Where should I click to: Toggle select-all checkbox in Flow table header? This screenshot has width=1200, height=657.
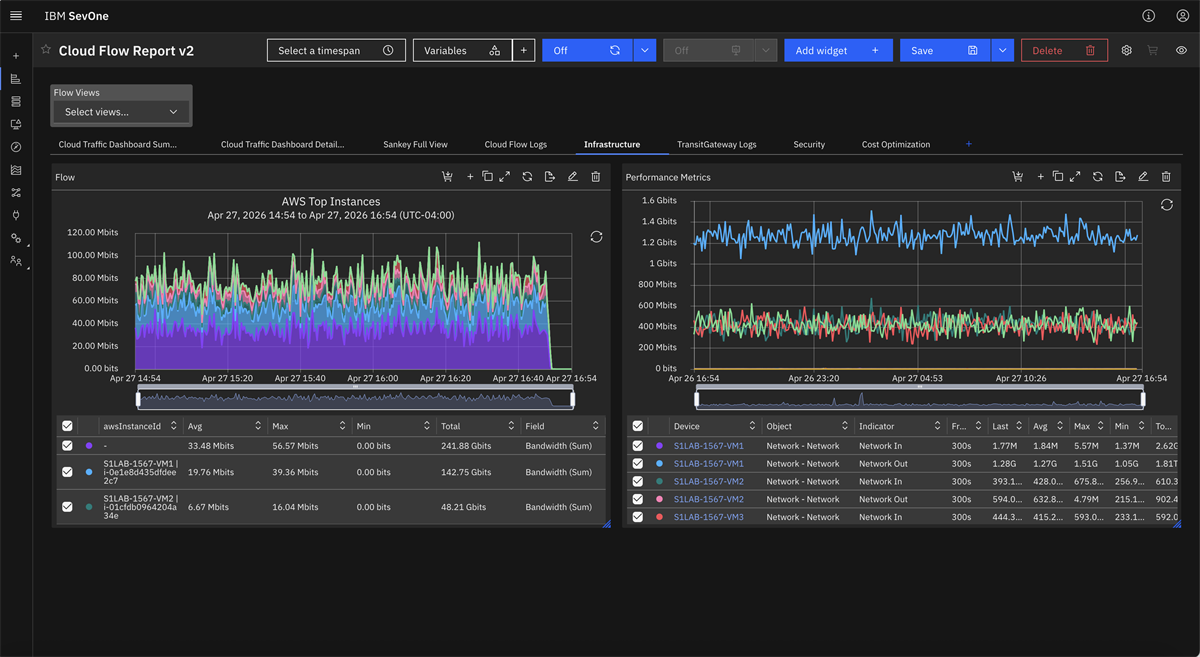coord(67,426)
